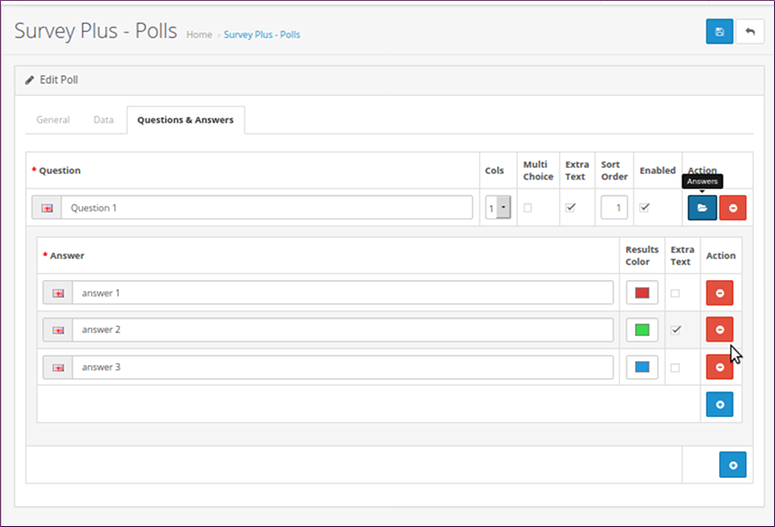This screenshot has height=527, width=775.
Task: Open language flag selector beside answer 3
Action: (58, 367)
